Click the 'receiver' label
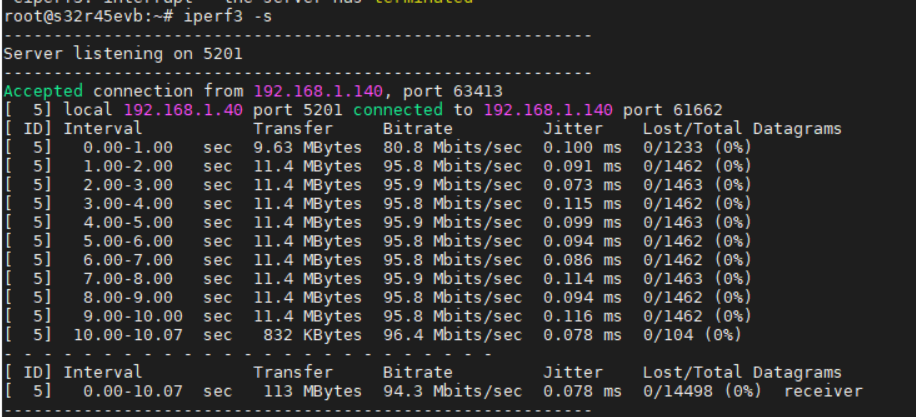This screenshot has height=417, width=916. (823, 391)
